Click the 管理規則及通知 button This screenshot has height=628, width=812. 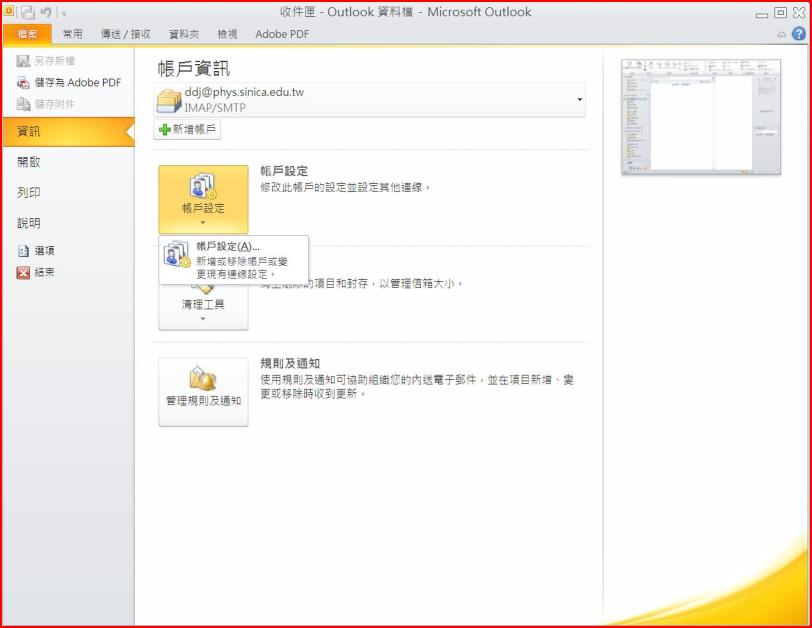click(203, 392)
